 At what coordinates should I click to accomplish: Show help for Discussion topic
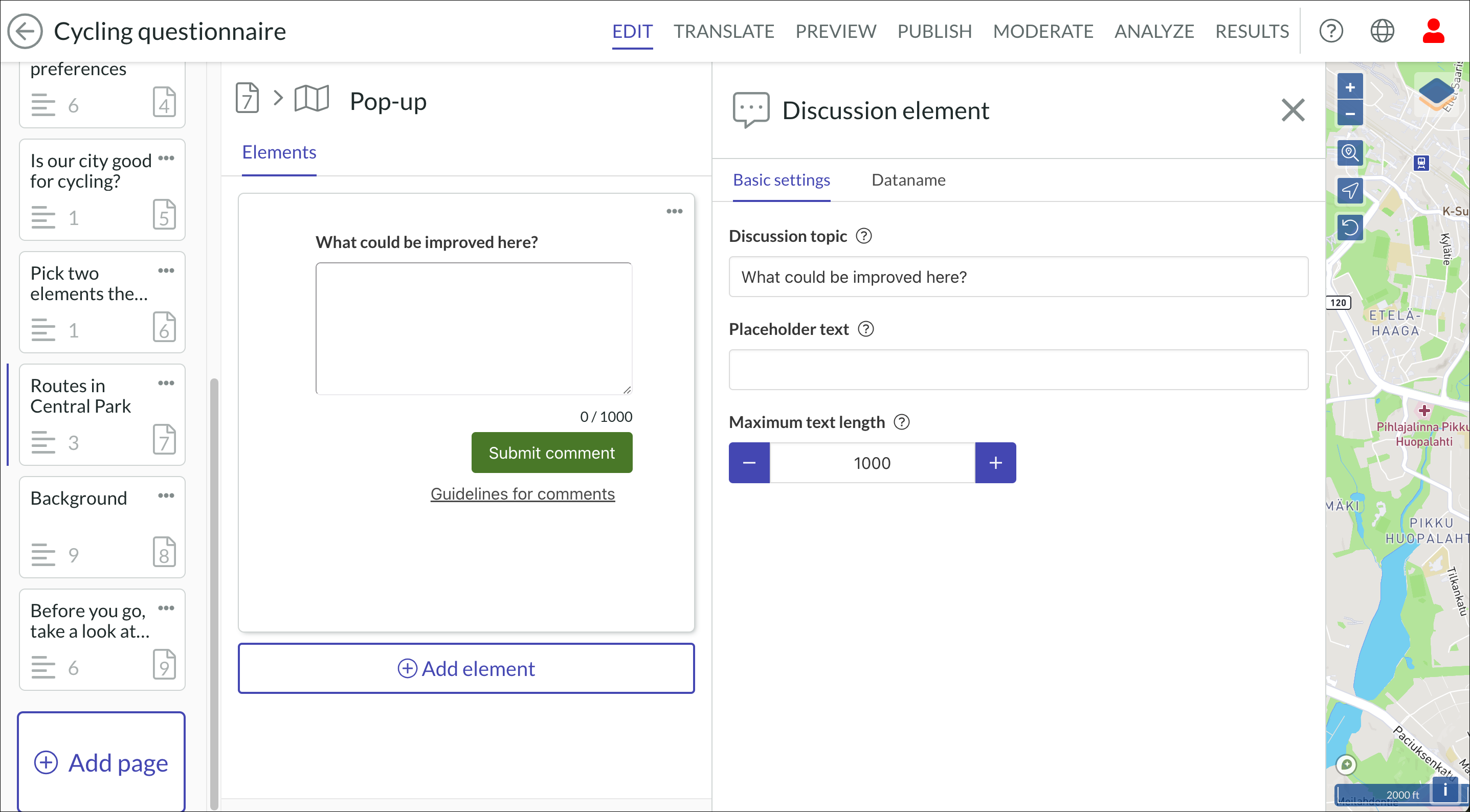coord(864,236)
